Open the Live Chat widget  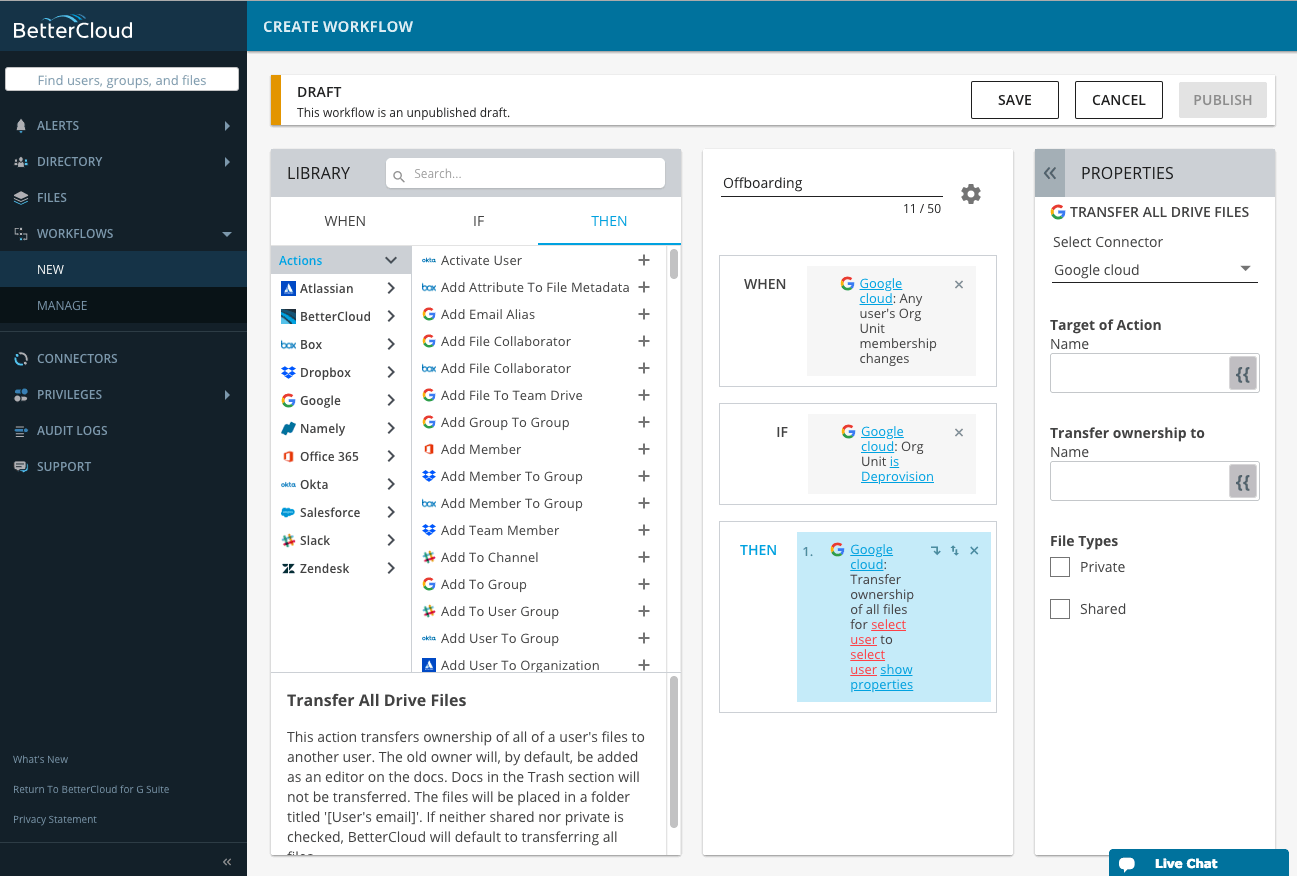point(1199,863)
